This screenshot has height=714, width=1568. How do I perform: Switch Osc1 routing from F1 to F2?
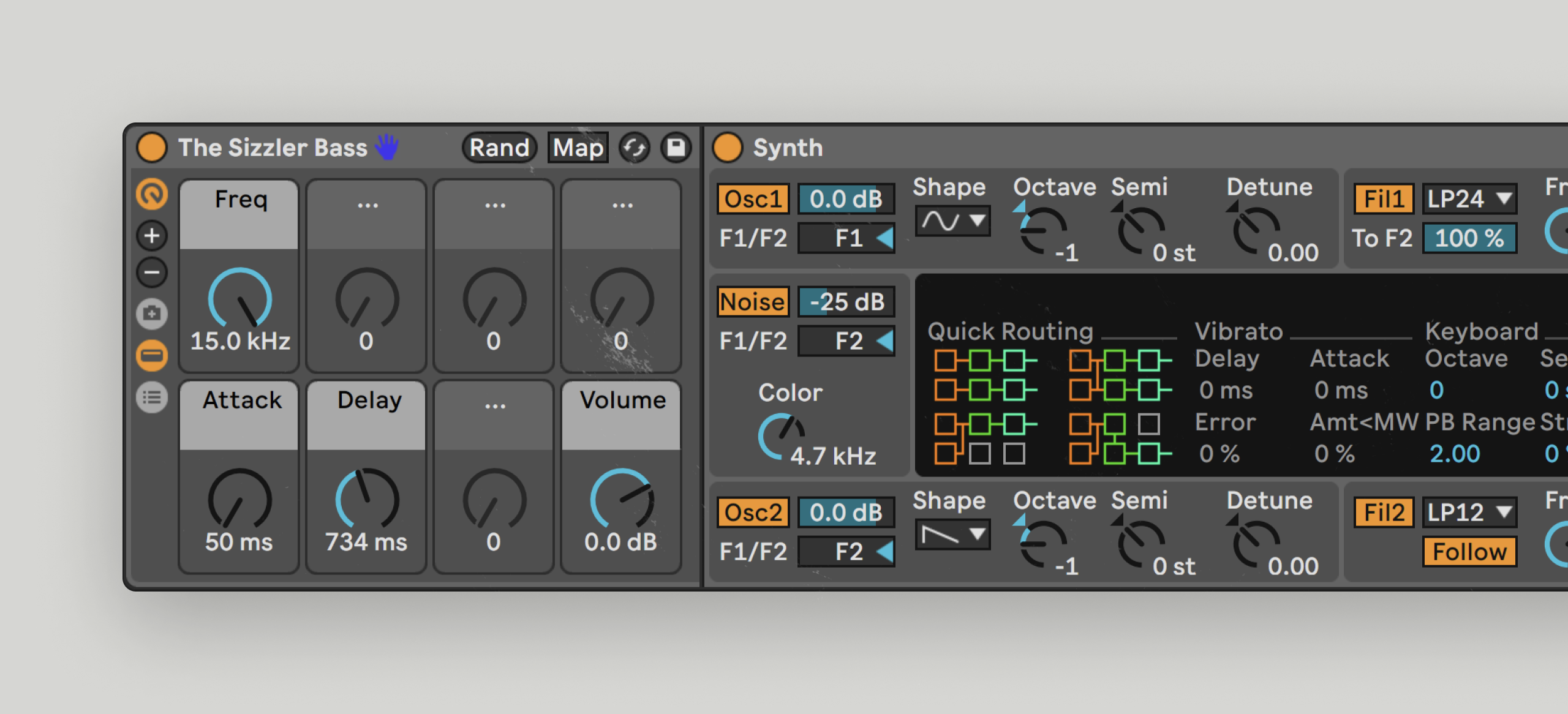pyautogui.click(x=846, y=238)
